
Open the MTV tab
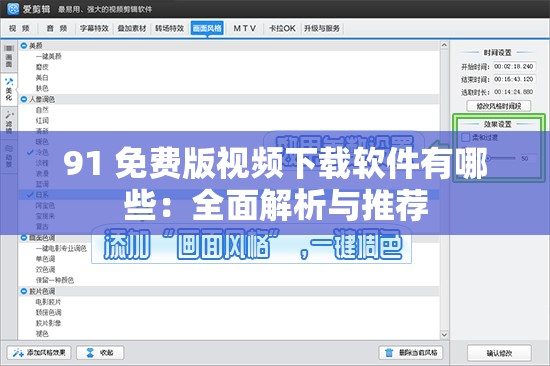tap(244, 28)
